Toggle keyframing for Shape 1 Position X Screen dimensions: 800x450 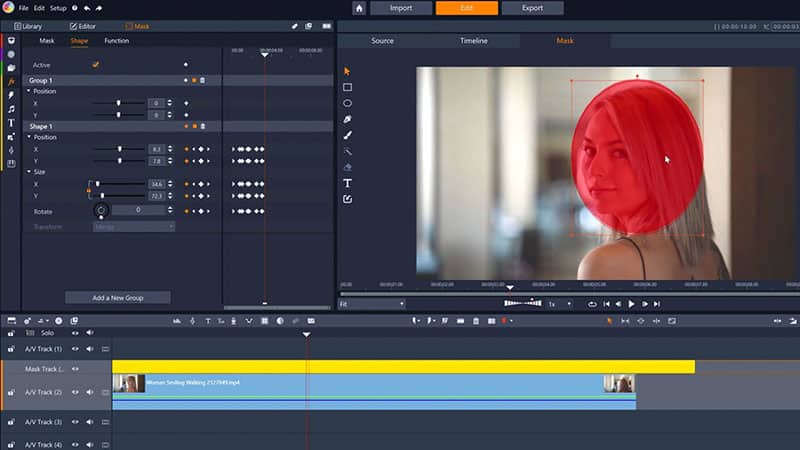click(186, 149)
